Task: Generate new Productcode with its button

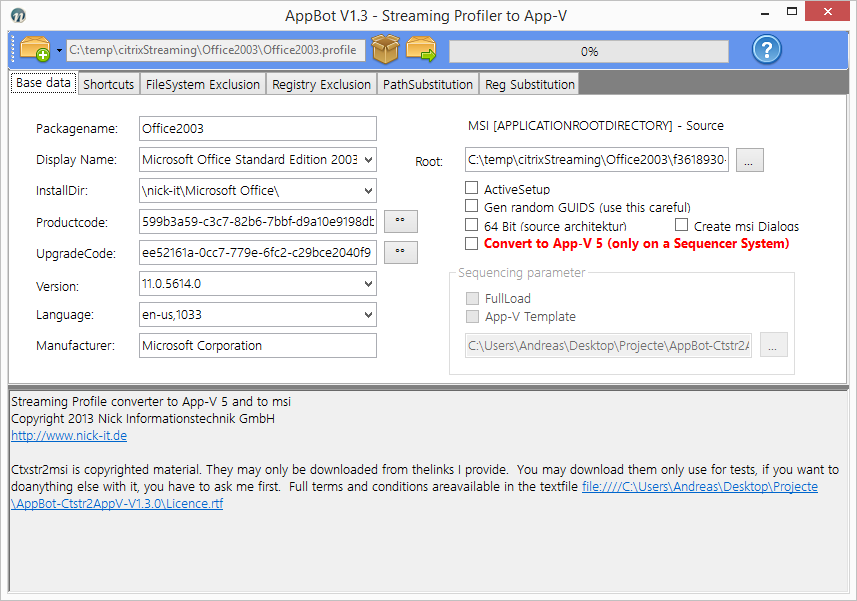Action: [x=401, y=221]
